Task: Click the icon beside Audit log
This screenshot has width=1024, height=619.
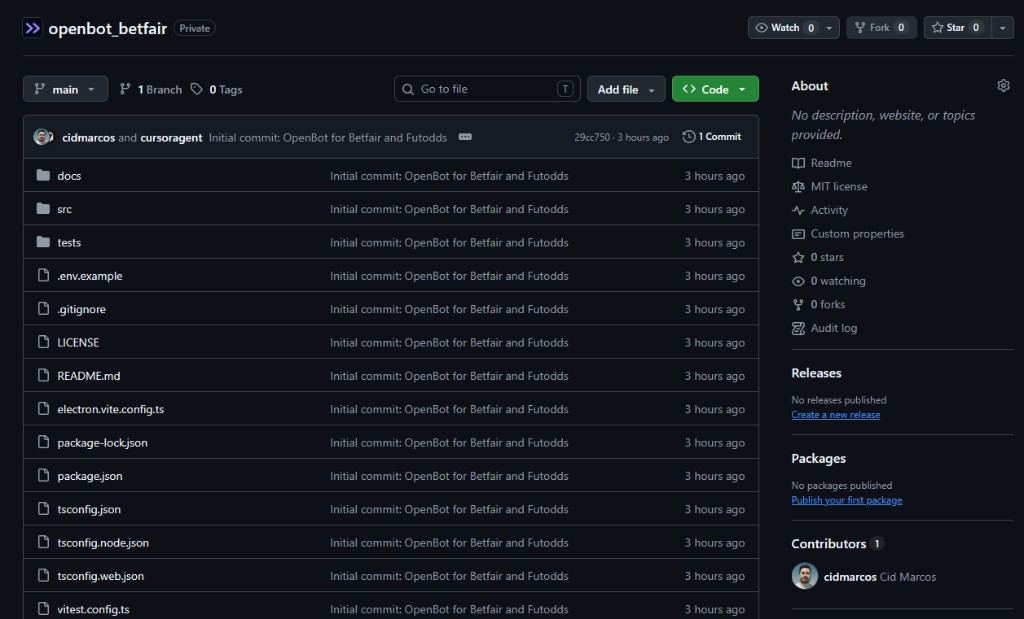Action: [798, 328]
